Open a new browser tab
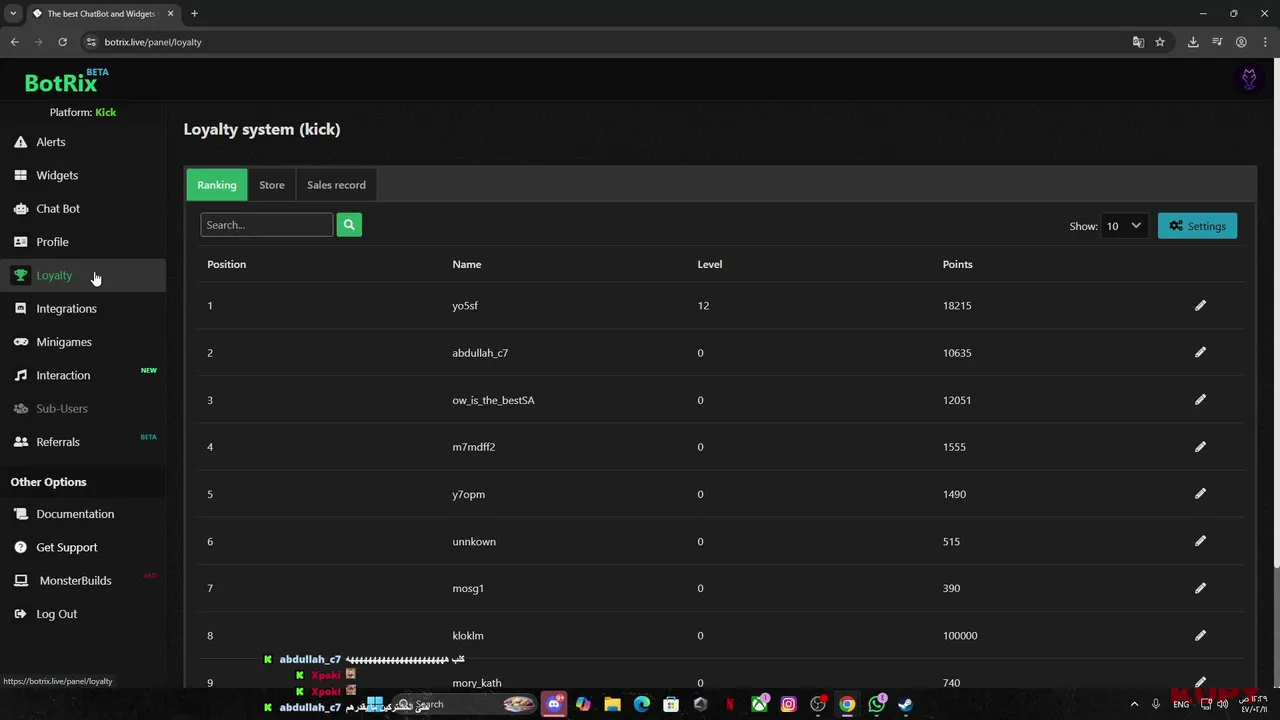This screenshot has width=1280, height=720. point(194,14)
